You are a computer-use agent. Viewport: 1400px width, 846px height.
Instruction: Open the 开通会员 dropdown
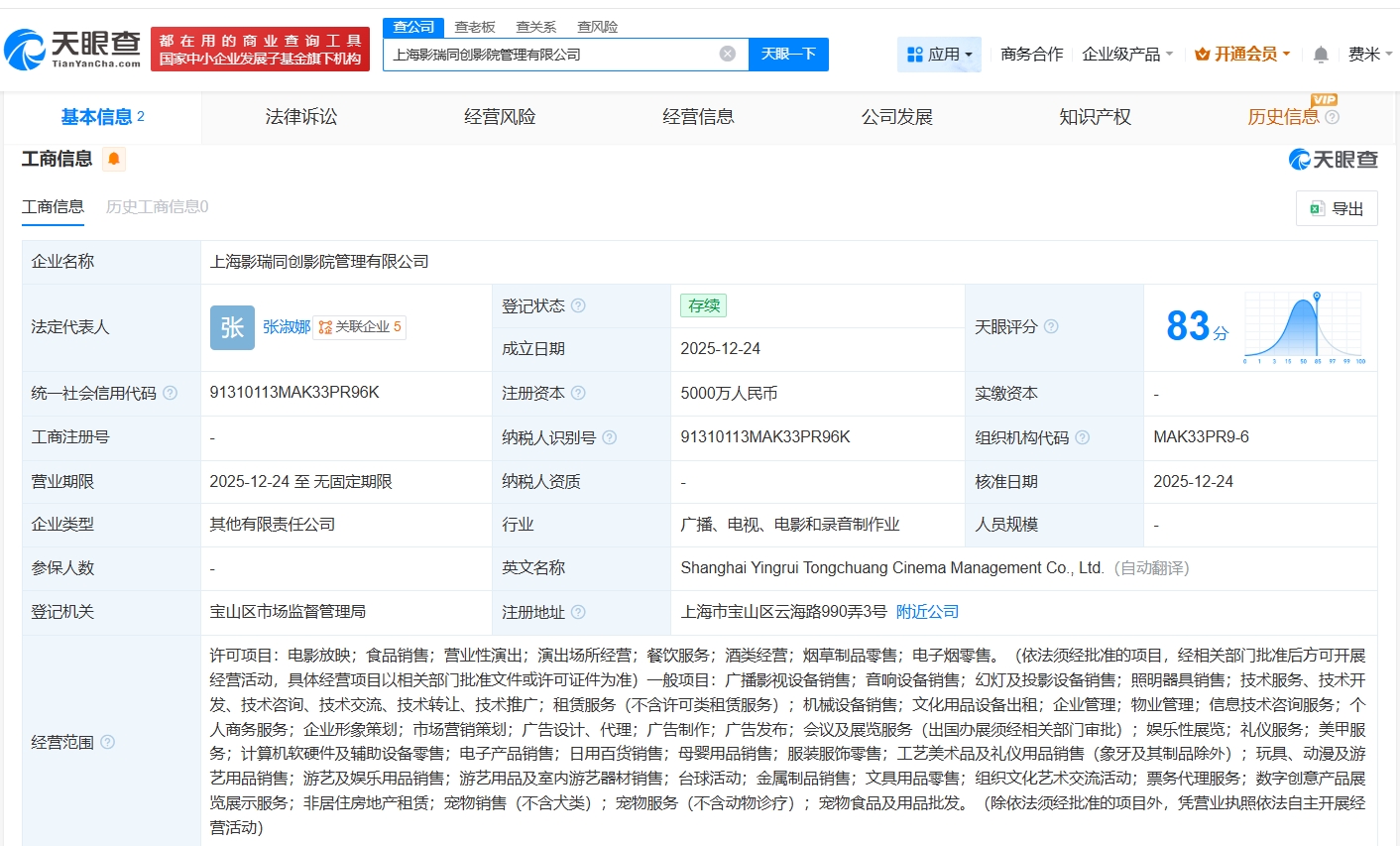coord(1242,55)
